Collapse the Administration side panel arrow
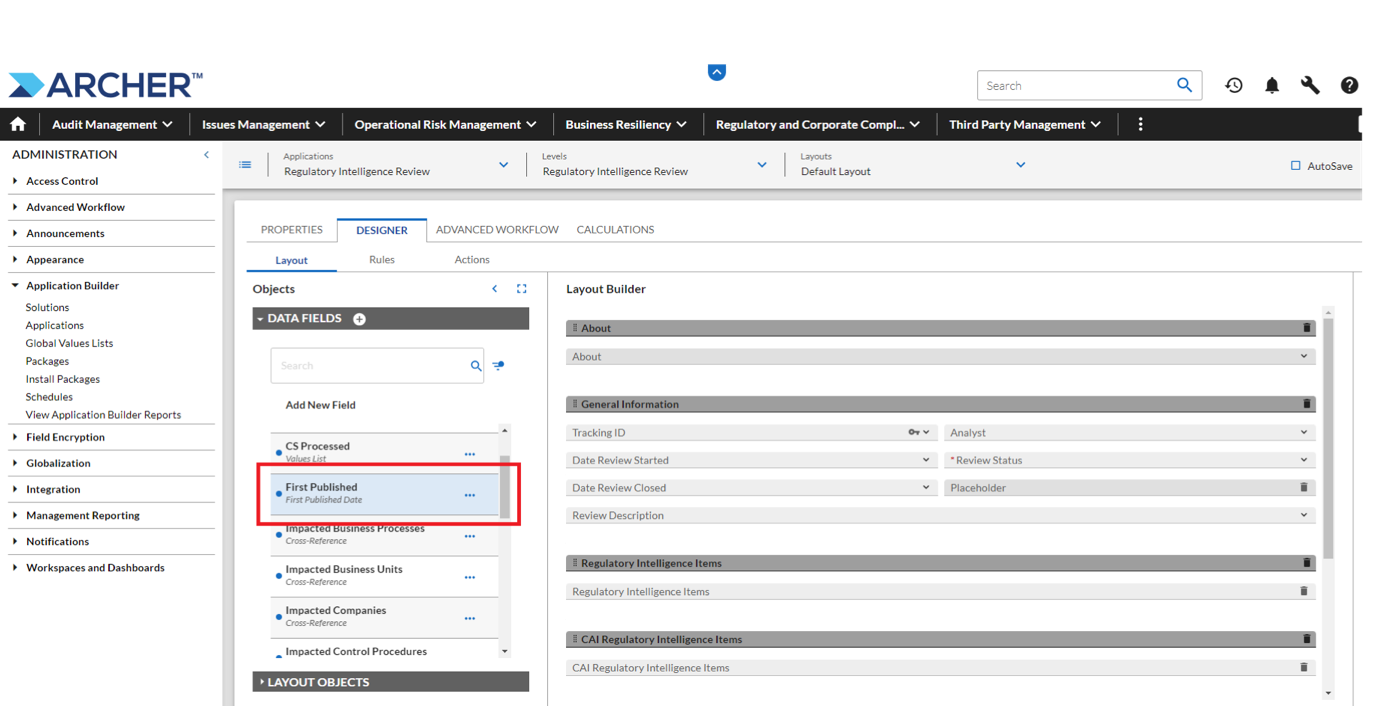 pos(206,154)
